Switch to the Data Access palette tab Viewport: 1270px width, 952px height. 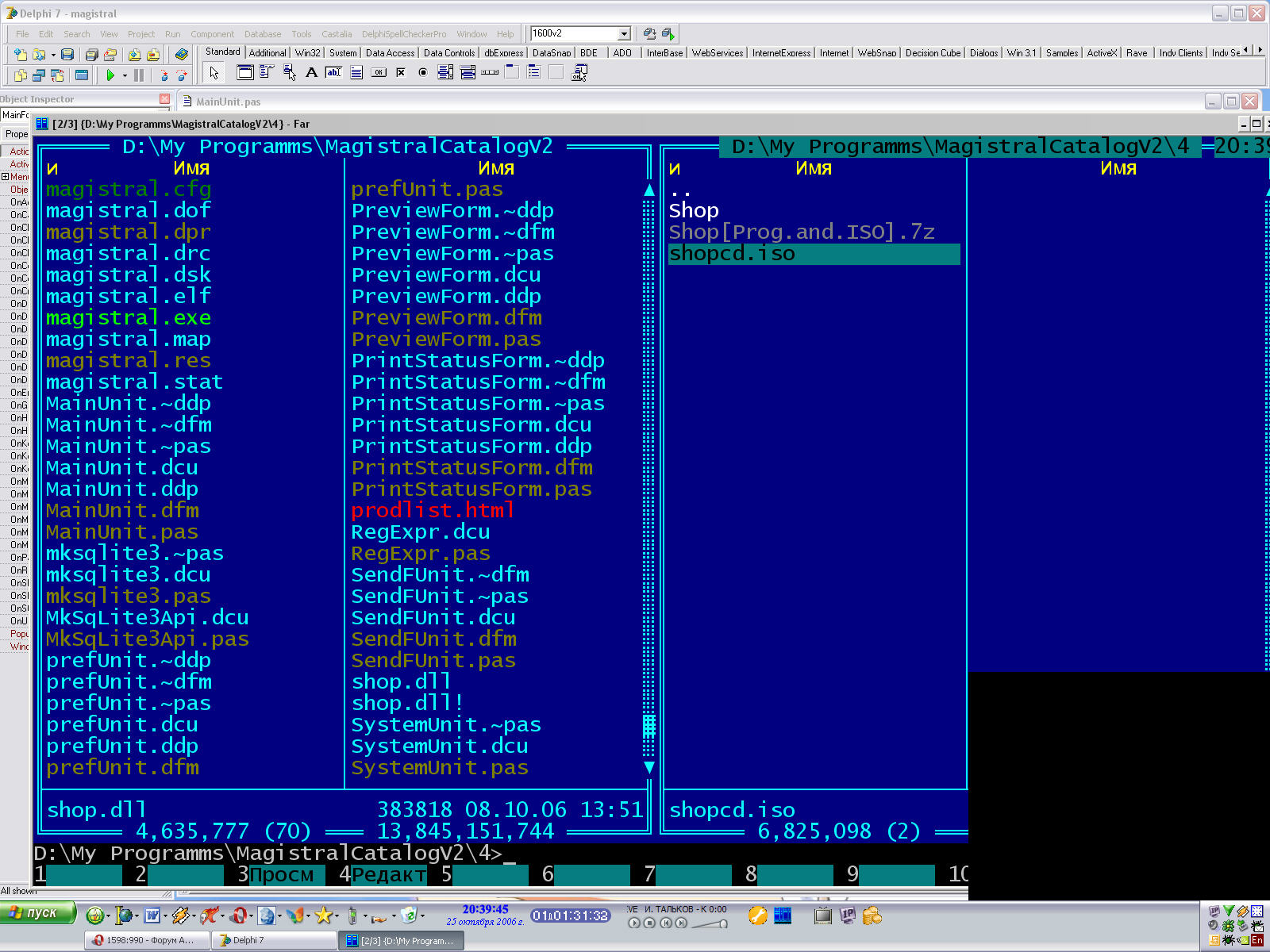[x=389, y=53]
